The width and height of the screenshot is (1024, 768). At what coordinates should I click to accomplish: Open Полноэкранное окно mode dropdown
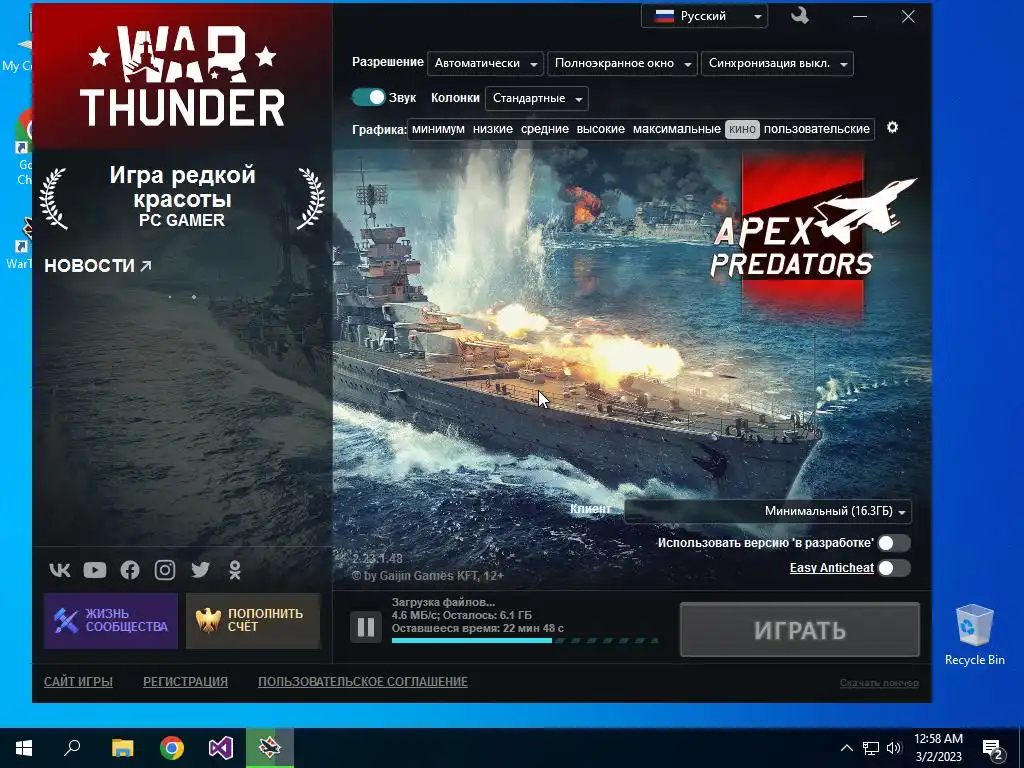point(621,63)
